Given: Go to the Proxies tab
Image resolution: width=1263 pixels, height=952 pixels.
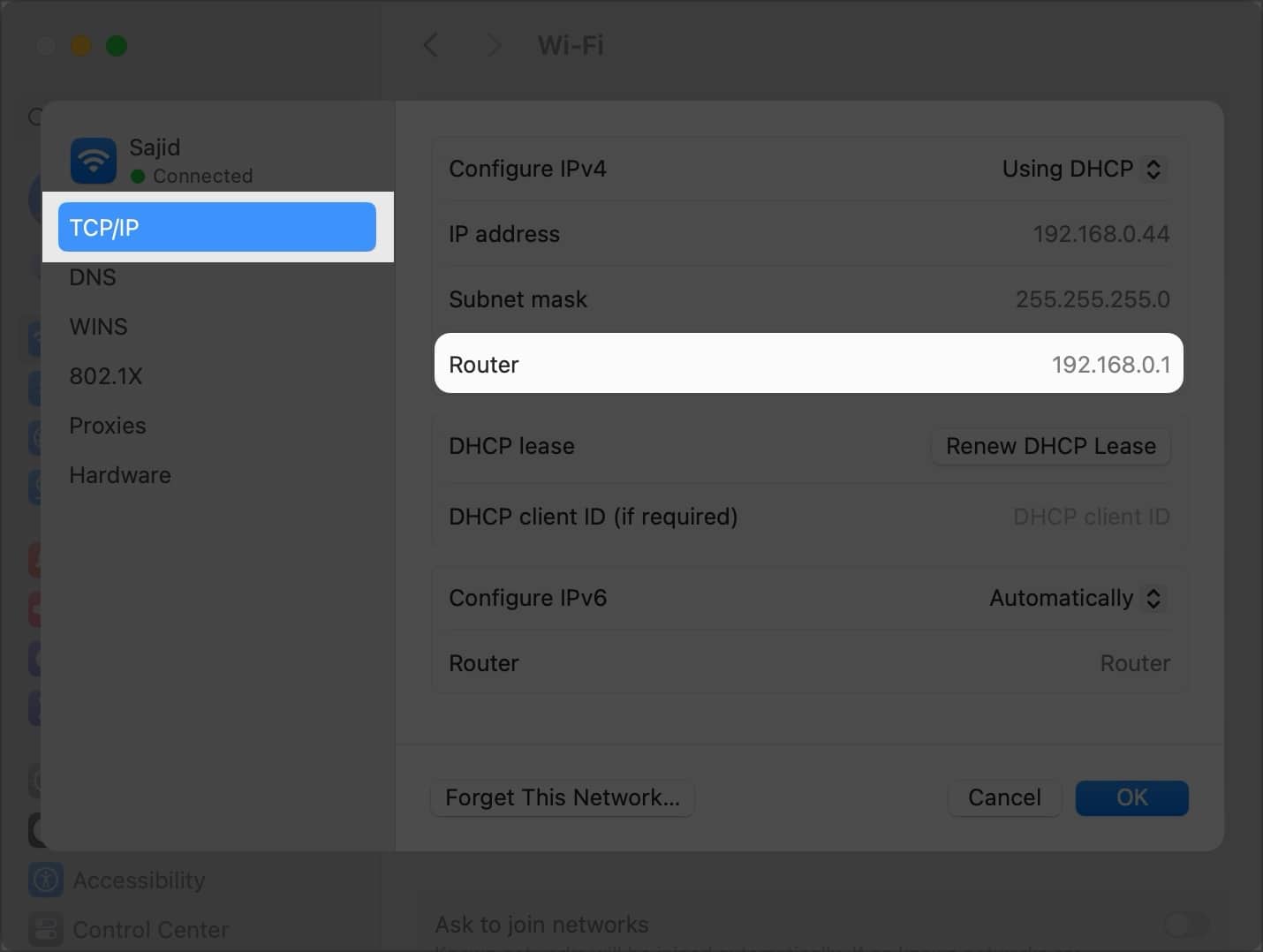Looking at the screenshot, I should (x=108, y=426).
